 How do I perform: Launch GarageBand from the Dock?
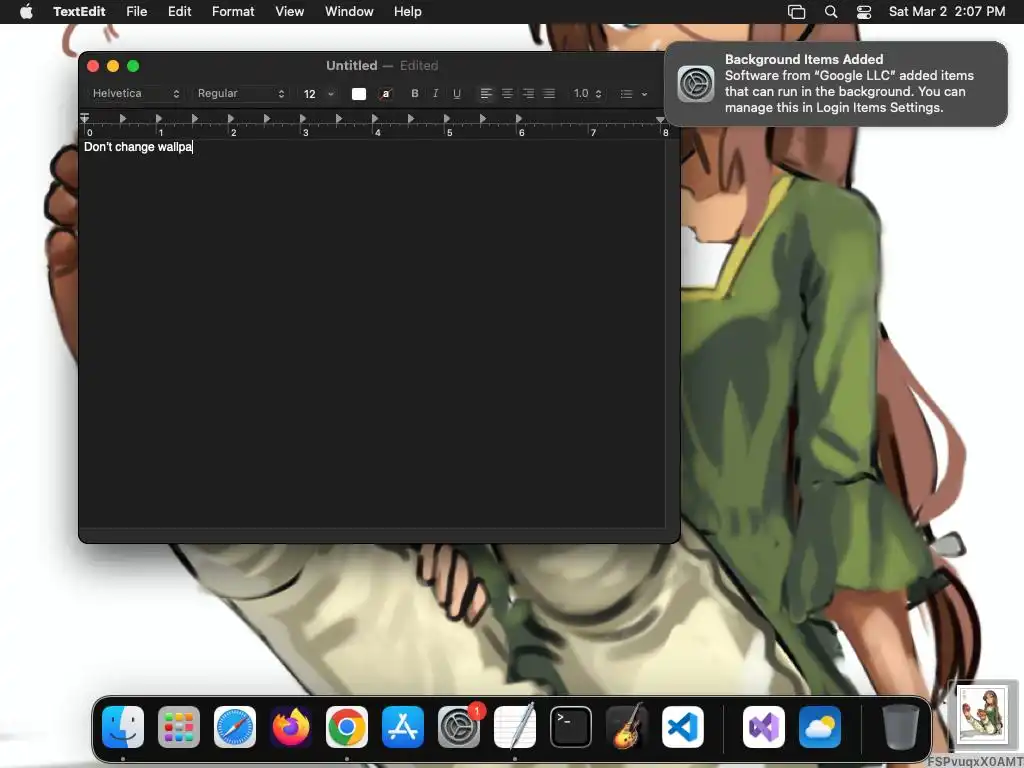tap(627, 727)
